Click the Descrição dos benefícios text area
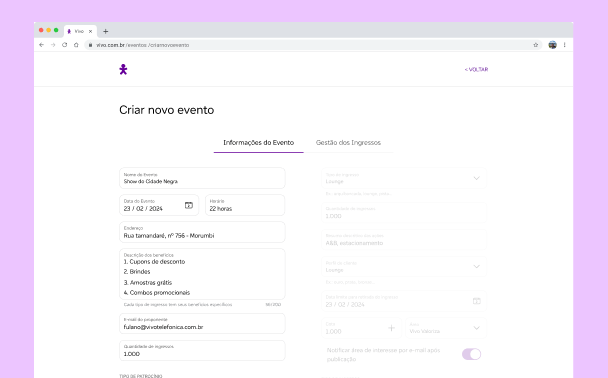This screenshot has height=378, width=608. click(202, 274)
